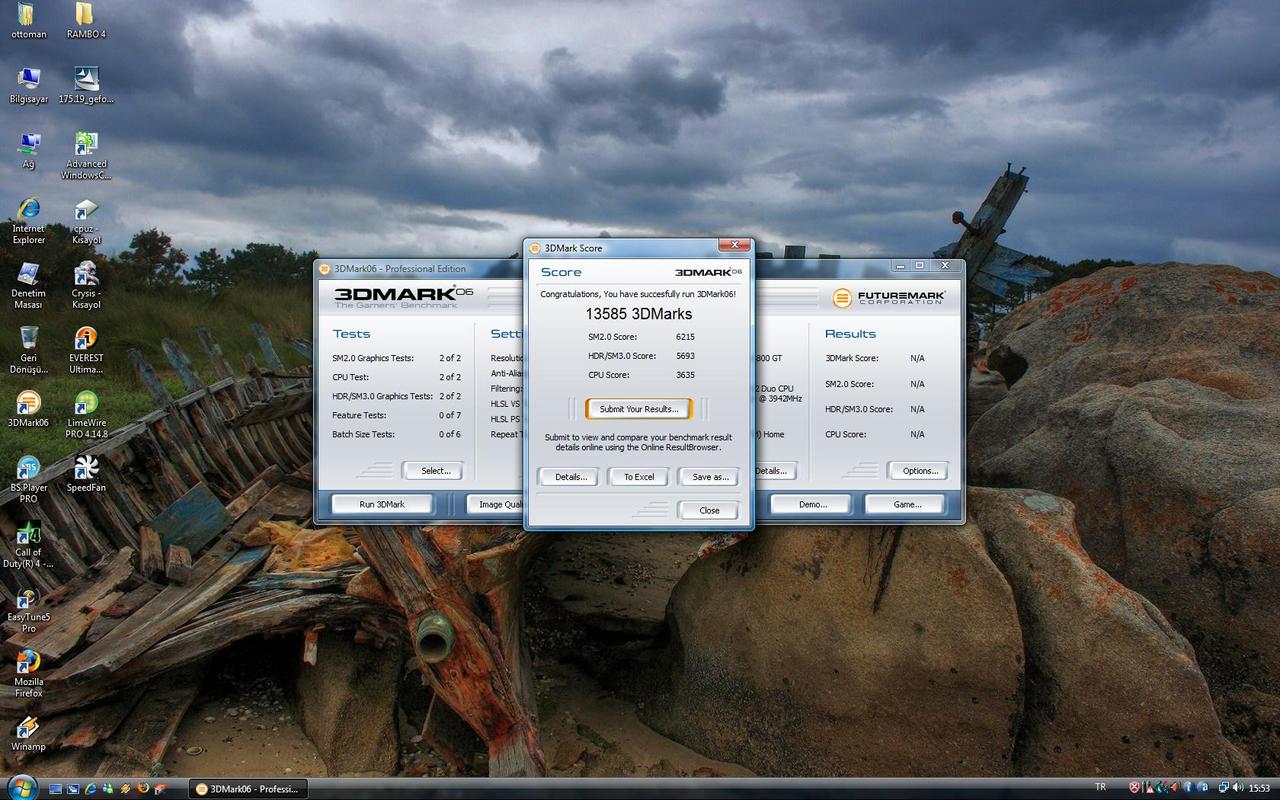Click the taskbar clock showing 15:53
This screenshot has width=1280, height=800.
(1259, 788)
